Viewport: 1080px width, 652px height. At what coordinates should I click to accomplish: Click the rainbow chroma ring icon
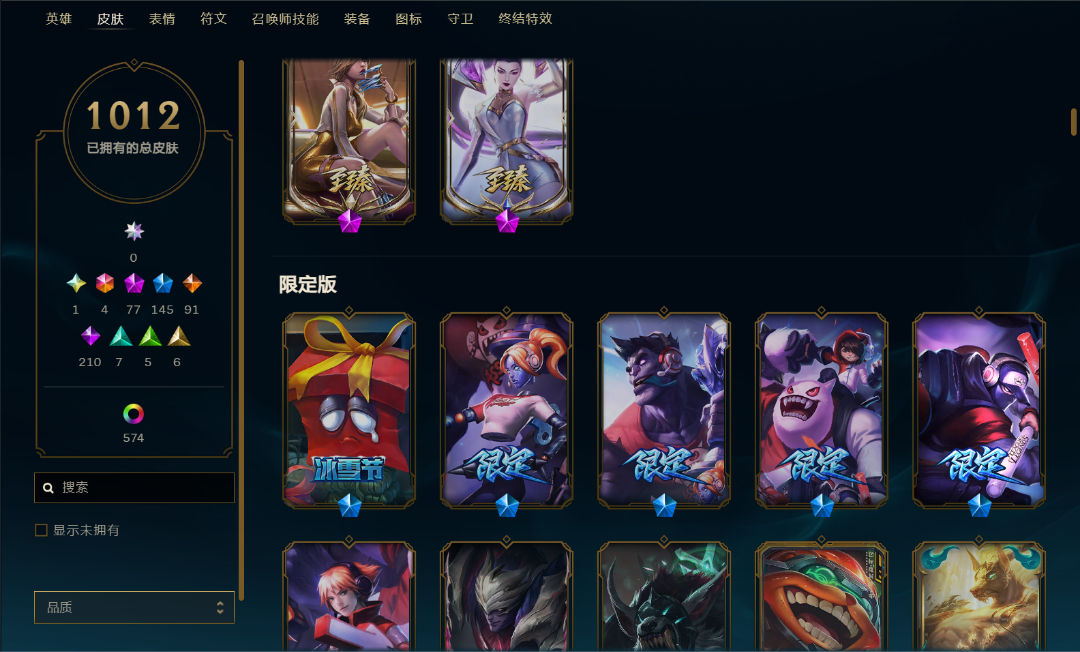coord(134,414)
